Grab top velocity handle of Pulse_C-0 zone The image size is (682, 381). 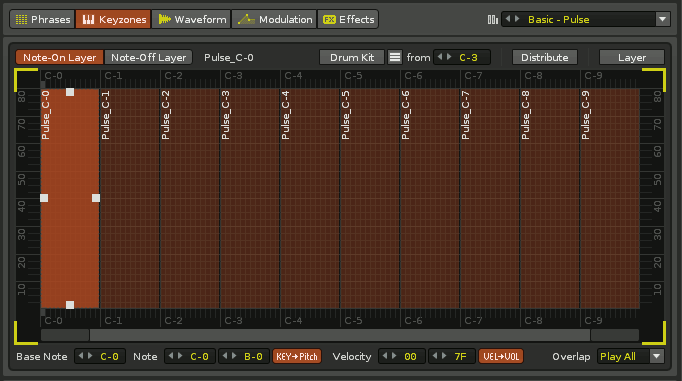click(x=70, y=92)
